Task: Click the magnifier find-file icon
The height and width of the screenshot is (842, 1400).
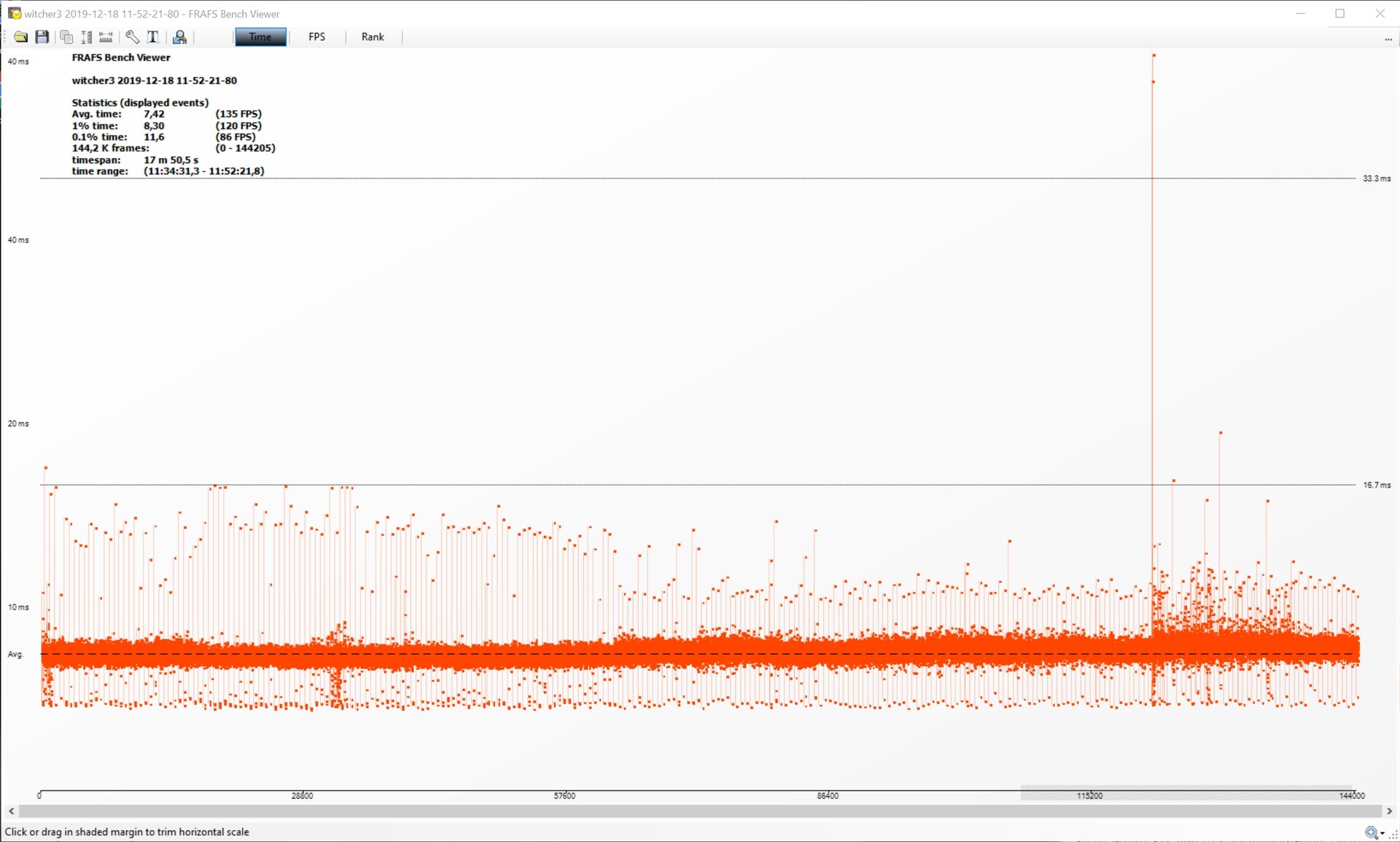Action: pos(179,37)
